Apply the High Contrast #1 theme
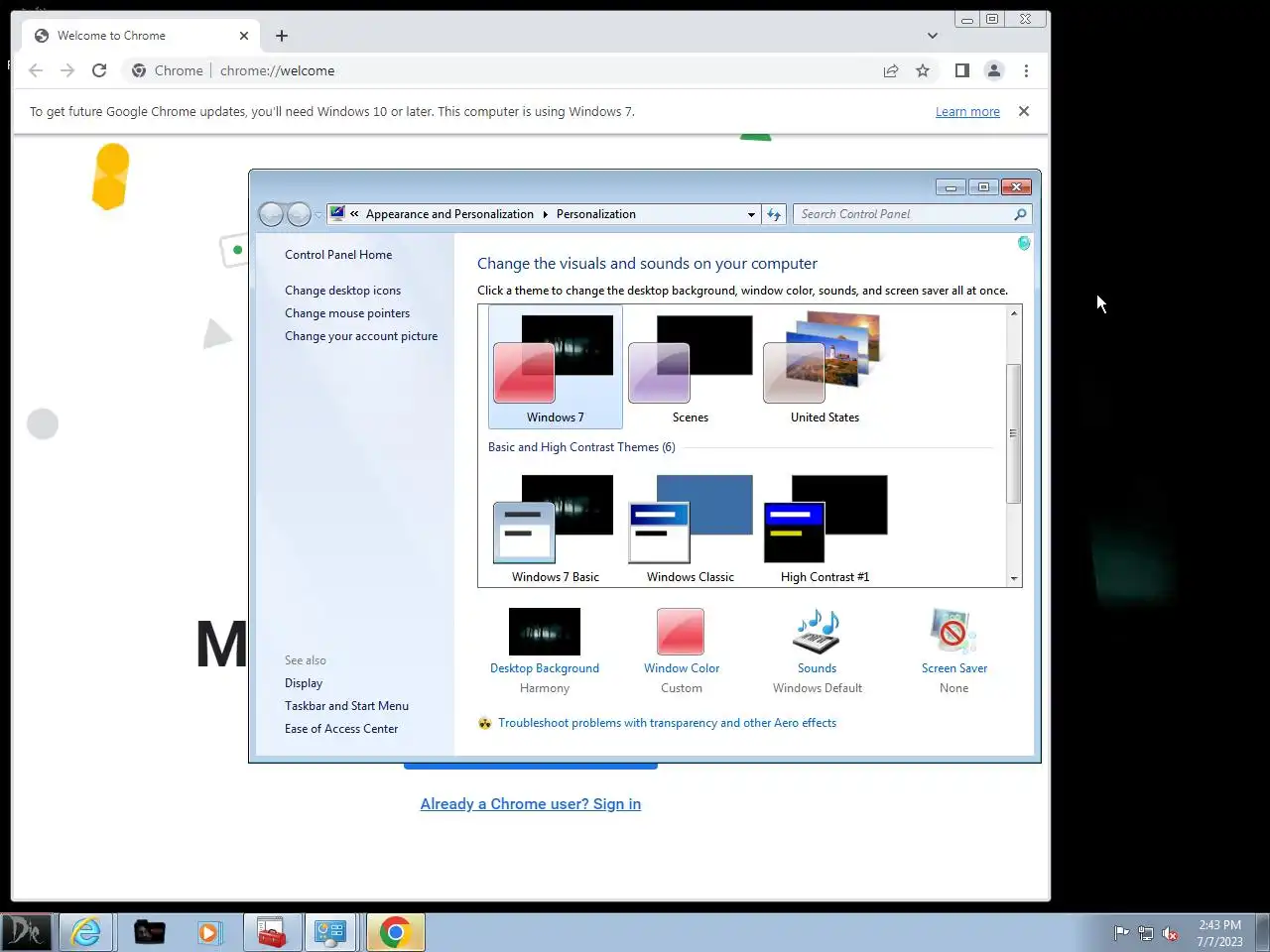Viewport: 1270px width, 952px height. [x=825, y=528]
